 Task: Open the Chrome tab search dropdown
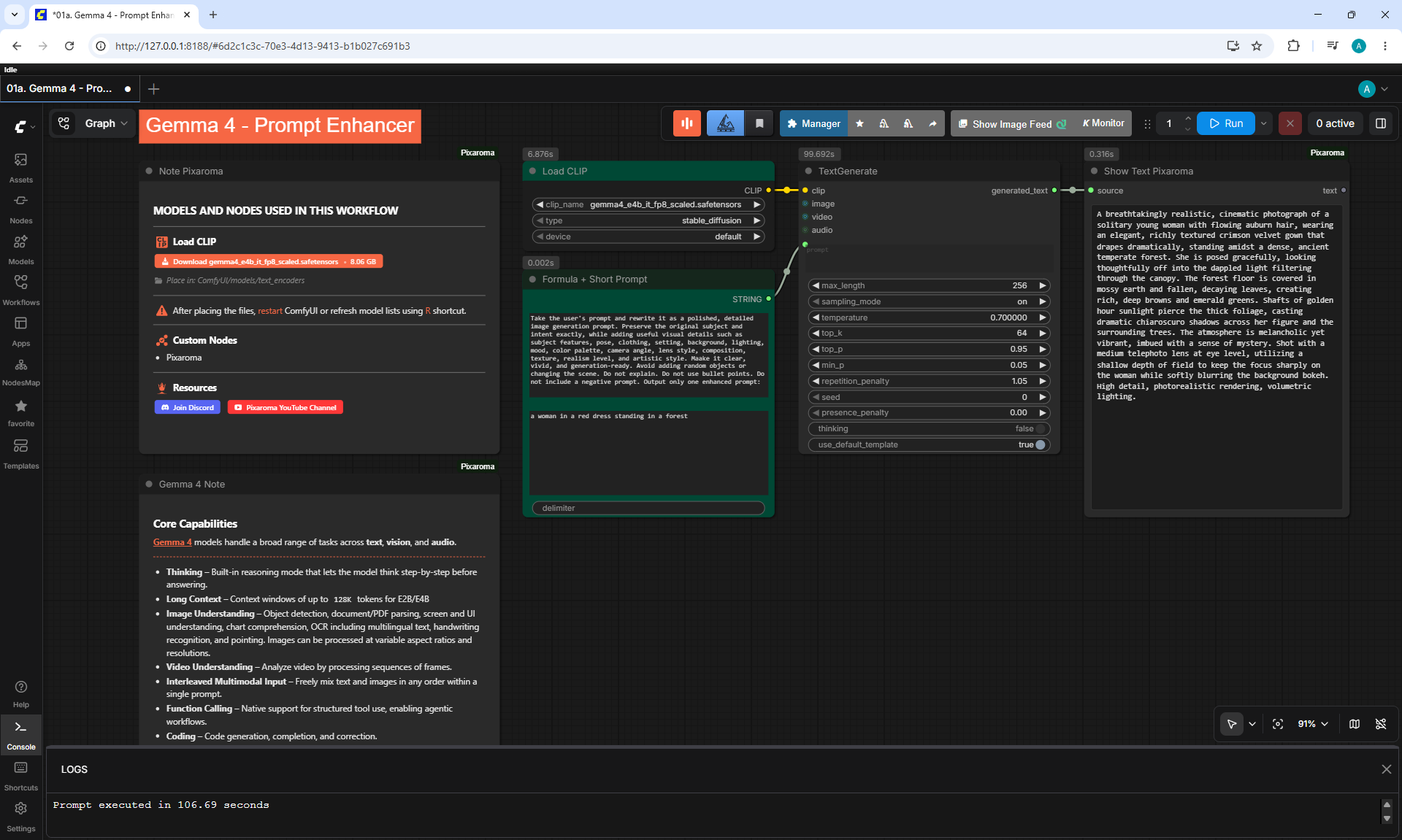click(15, 15)
